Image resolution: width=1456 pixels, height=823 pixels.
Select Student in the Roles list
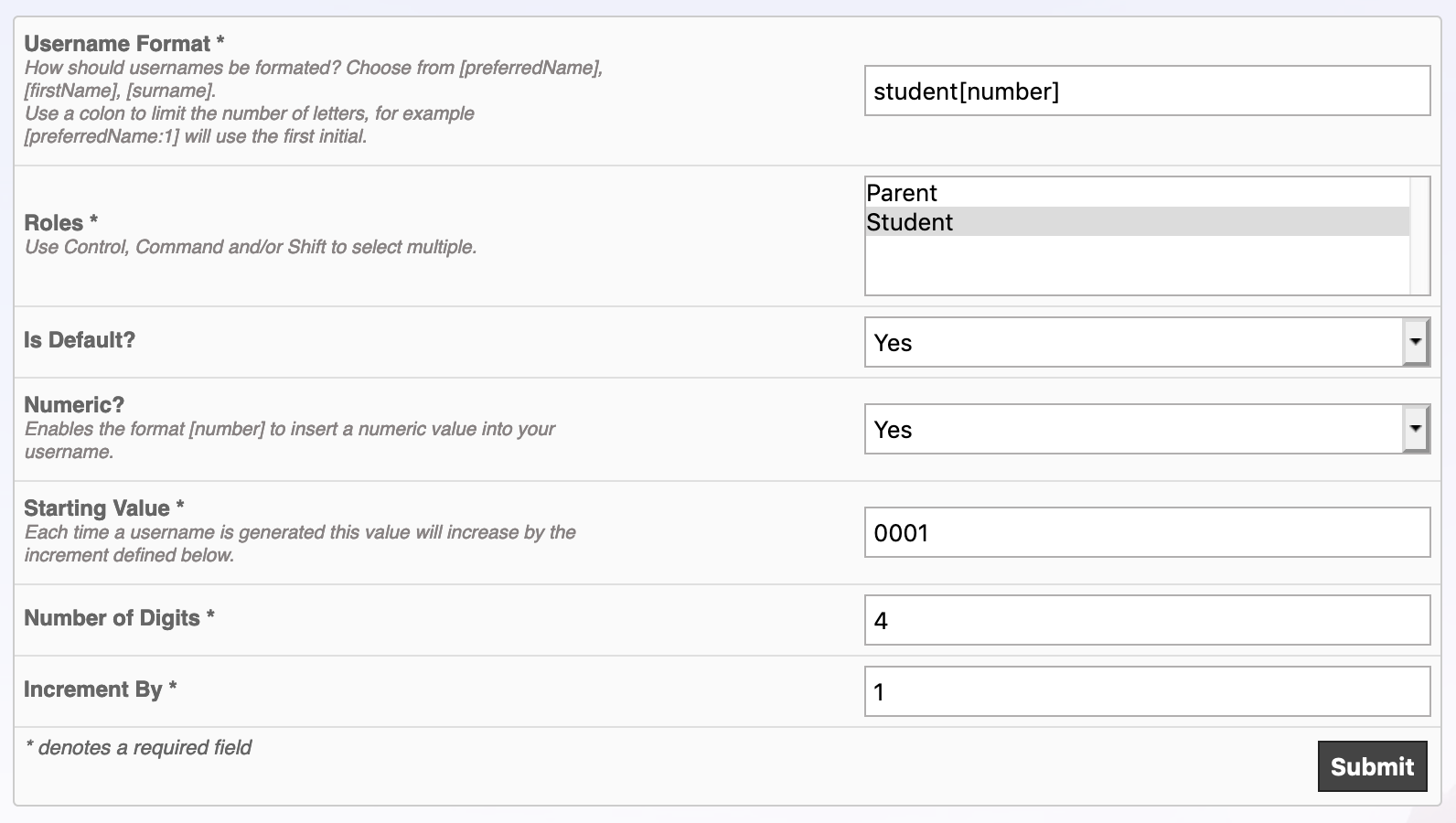click(x=910, y=222)
